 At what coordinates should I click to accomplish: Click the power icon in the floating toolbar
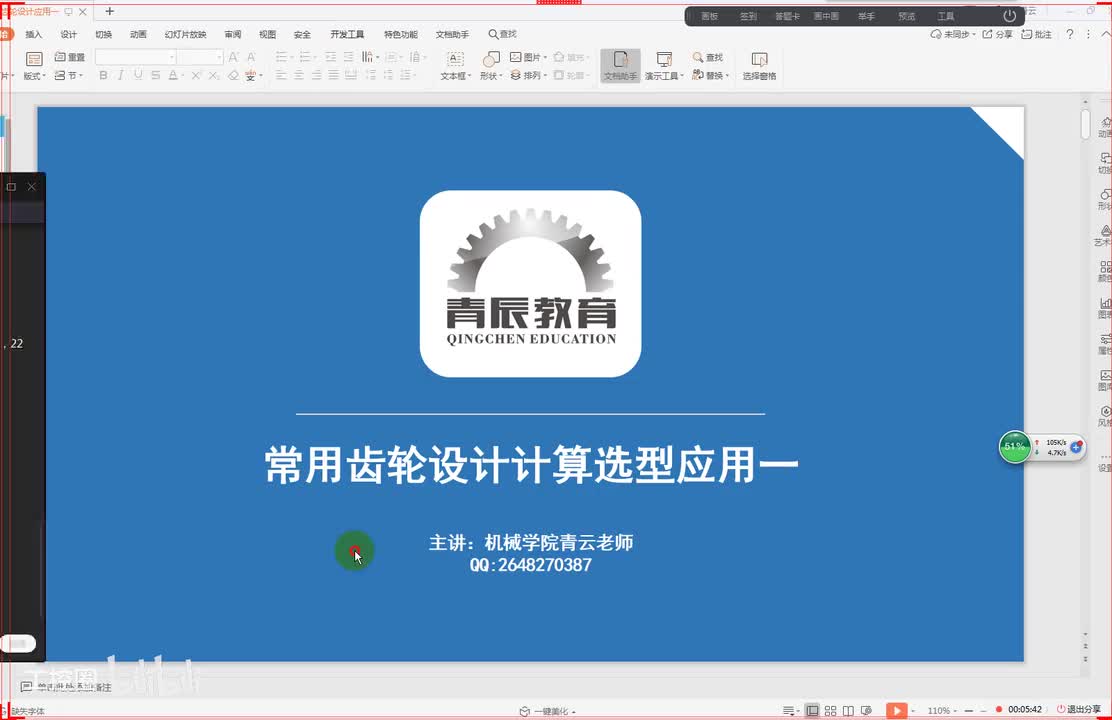pos(1010,16)
